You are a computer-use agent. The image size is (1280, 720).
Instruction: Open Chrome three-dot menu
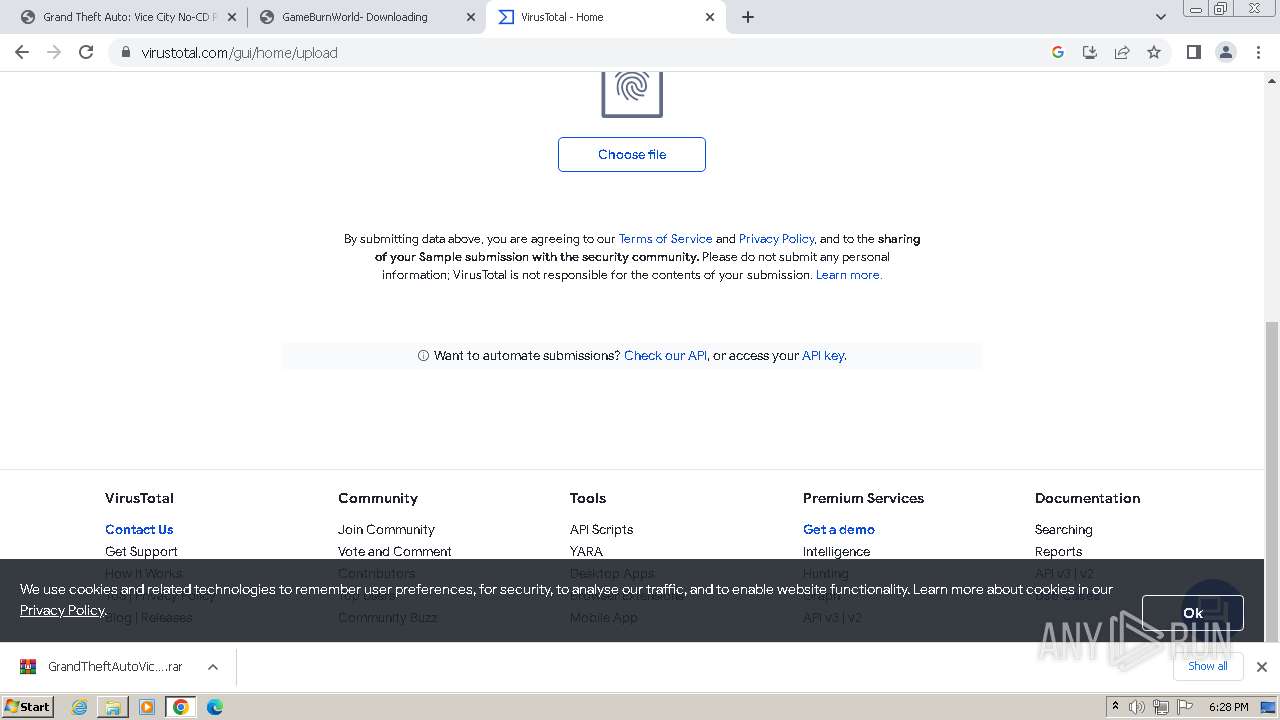coord(1259,52)
